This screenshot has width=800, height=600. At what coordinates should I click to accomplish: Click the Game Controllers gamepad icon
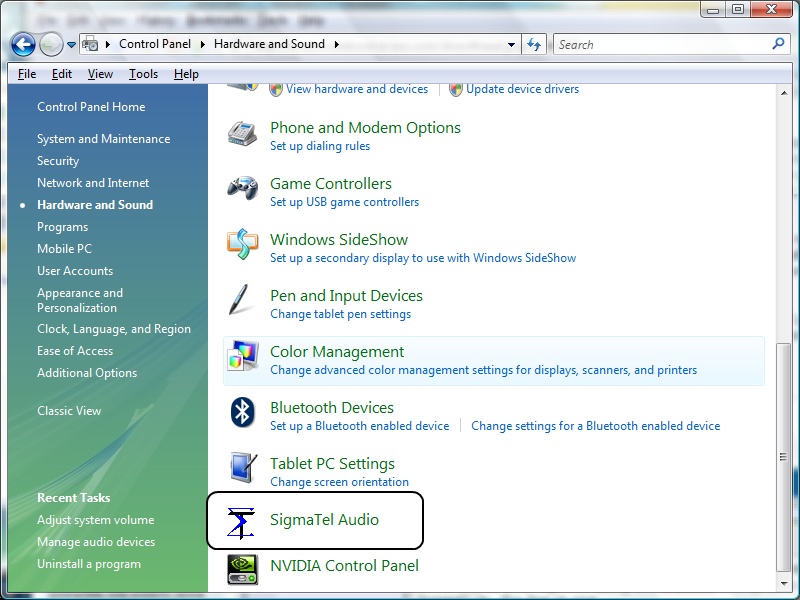(242, 188)
